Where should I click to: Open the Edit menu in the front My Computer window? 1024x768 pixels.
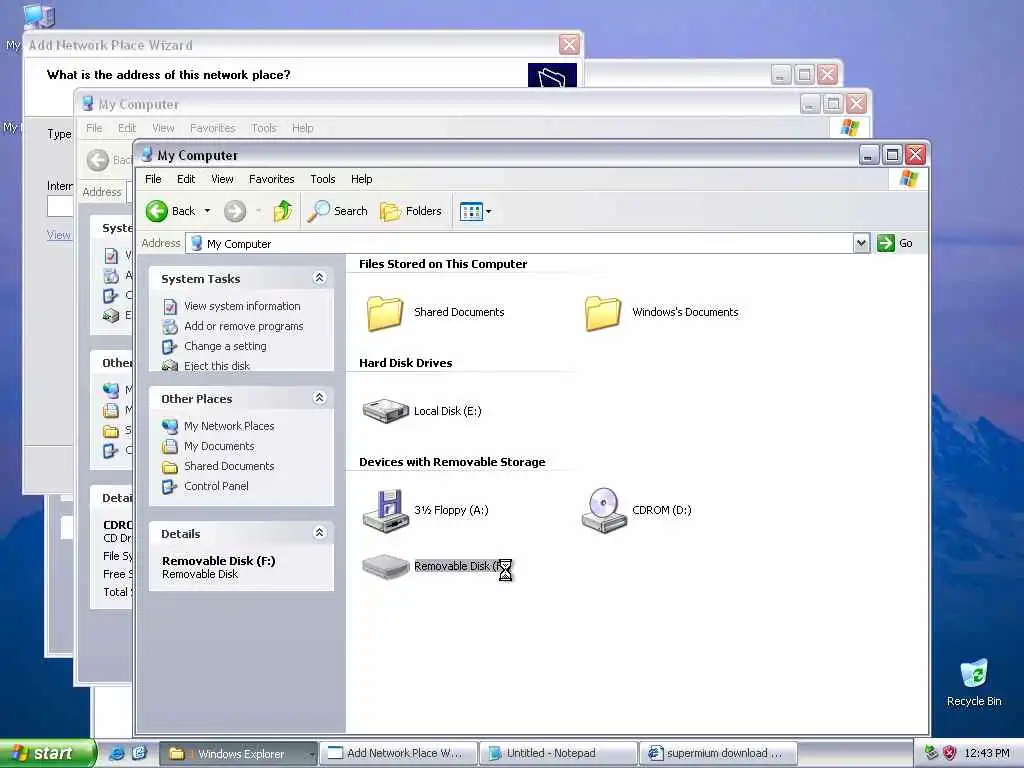coord(186,179)
